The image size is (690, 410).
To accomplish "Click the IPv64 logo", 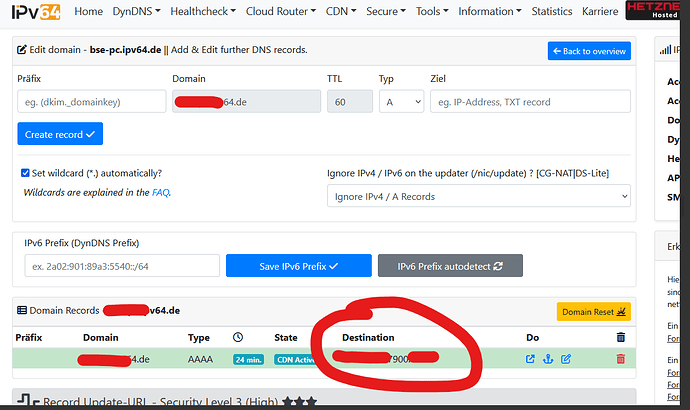I will 34,12.
